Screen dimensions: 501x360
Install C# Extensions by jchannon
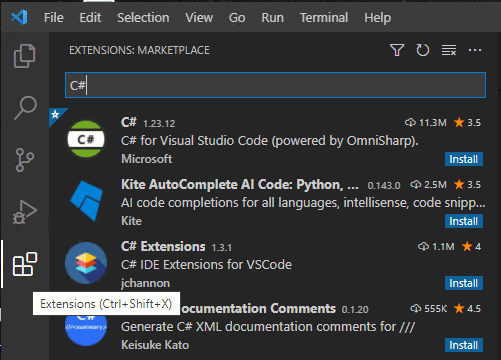click(464, 283)
